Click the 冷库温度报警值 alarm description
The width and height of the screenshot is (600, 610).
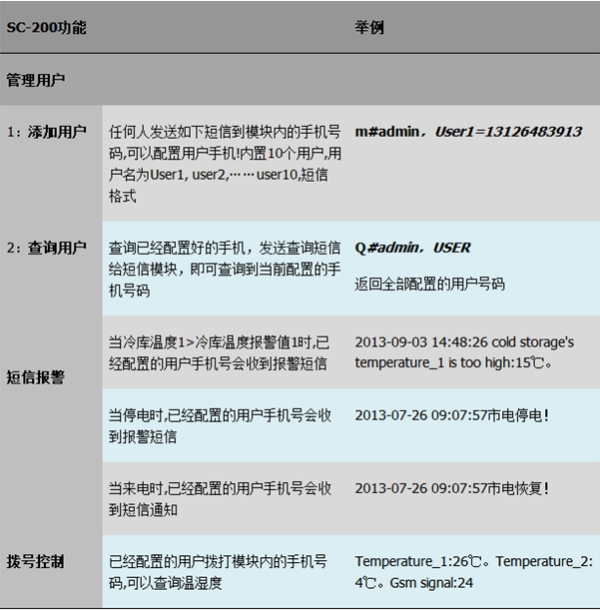(224, 352)
